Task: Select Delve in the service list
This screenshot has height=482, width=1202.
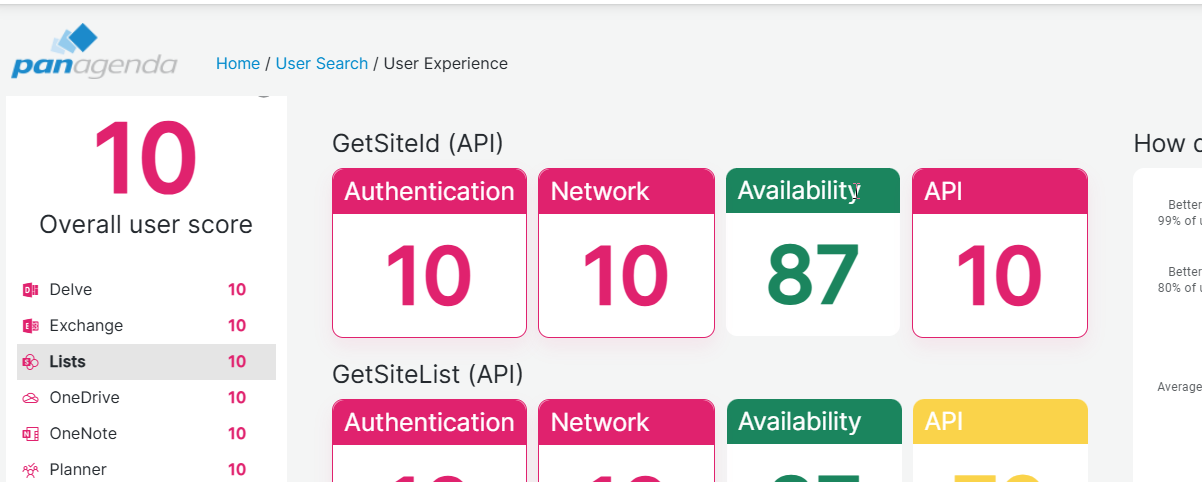Action: 146,290
